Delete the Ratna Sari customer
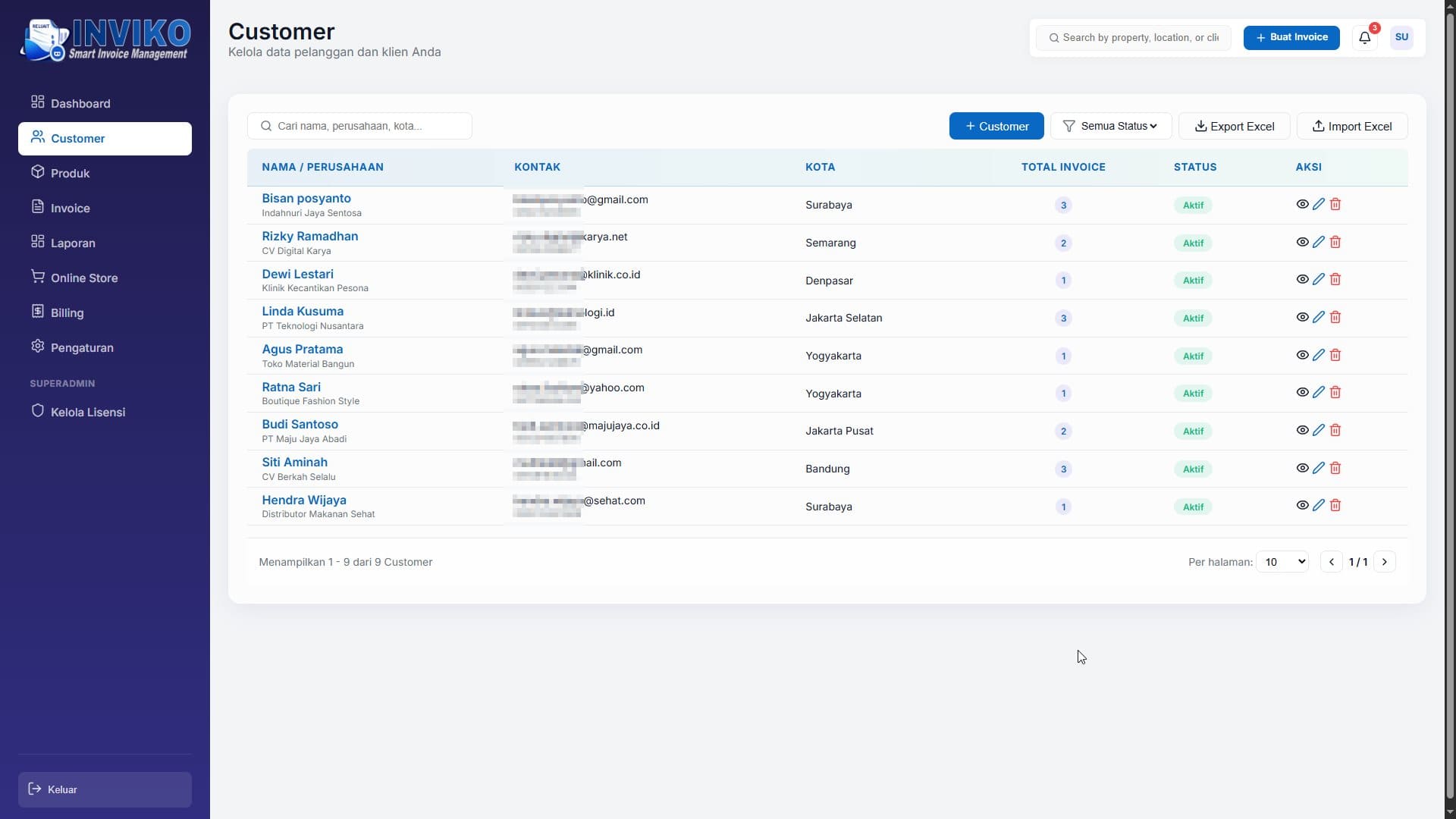The width and height of the screenshot is (1456, 819). (x=1335, y=392)
